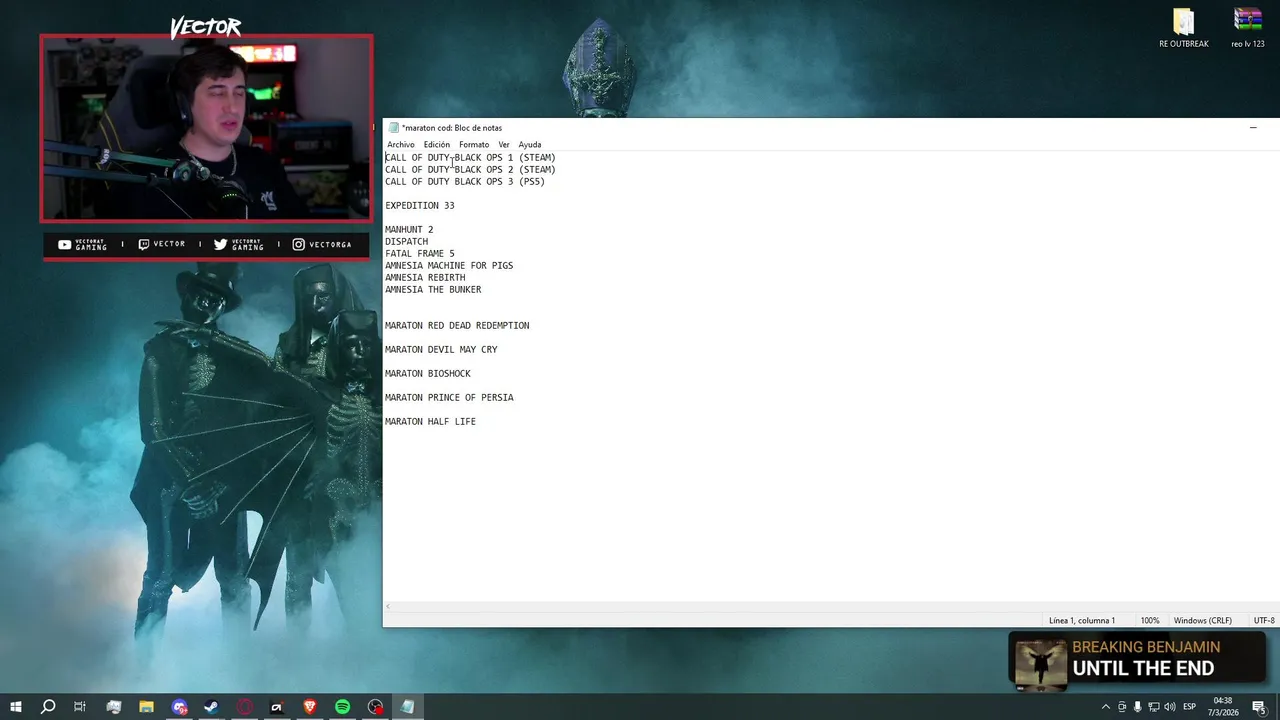Open Brave browser from taskbar
Viewport: 1280px width, 720px height.
point(309,707)
